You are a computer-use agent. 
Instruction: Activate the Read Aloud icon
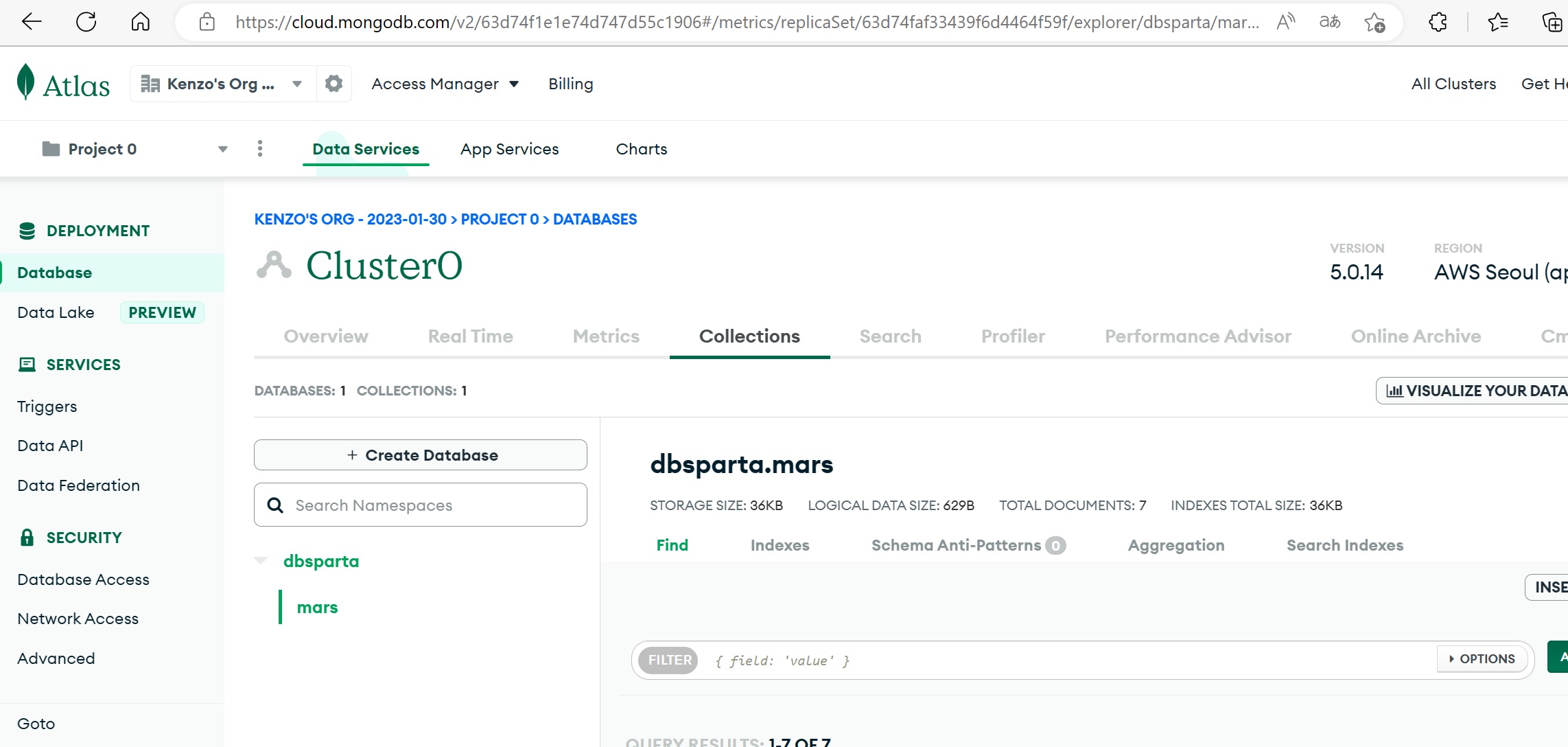[1285, 22]
